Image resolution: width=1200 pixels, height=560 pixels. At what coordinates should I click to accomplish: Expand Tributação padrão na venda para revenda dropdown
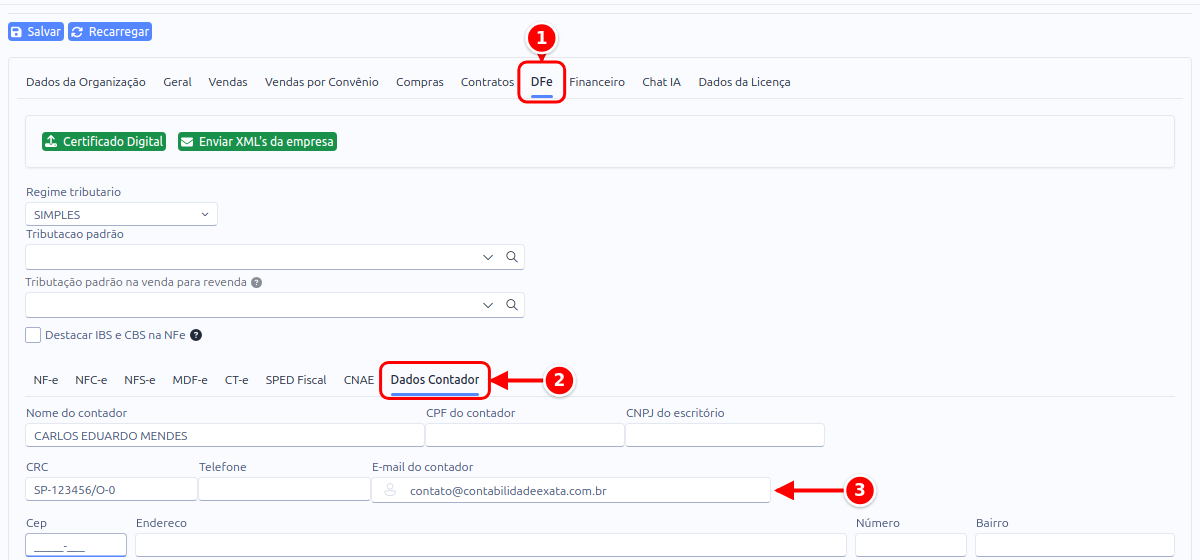tap(488, 305)
